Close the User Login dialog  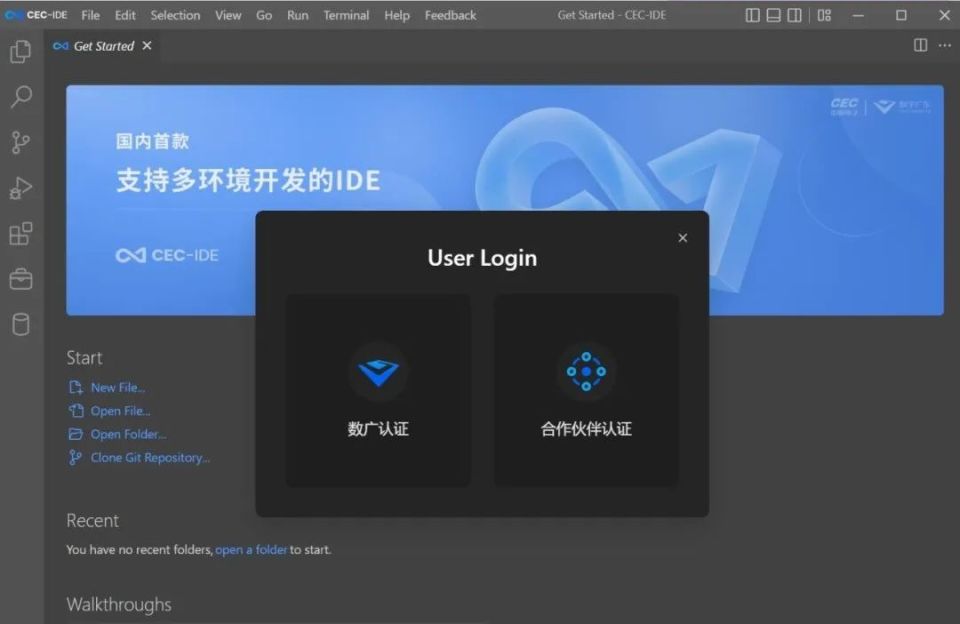coord(683,238)
